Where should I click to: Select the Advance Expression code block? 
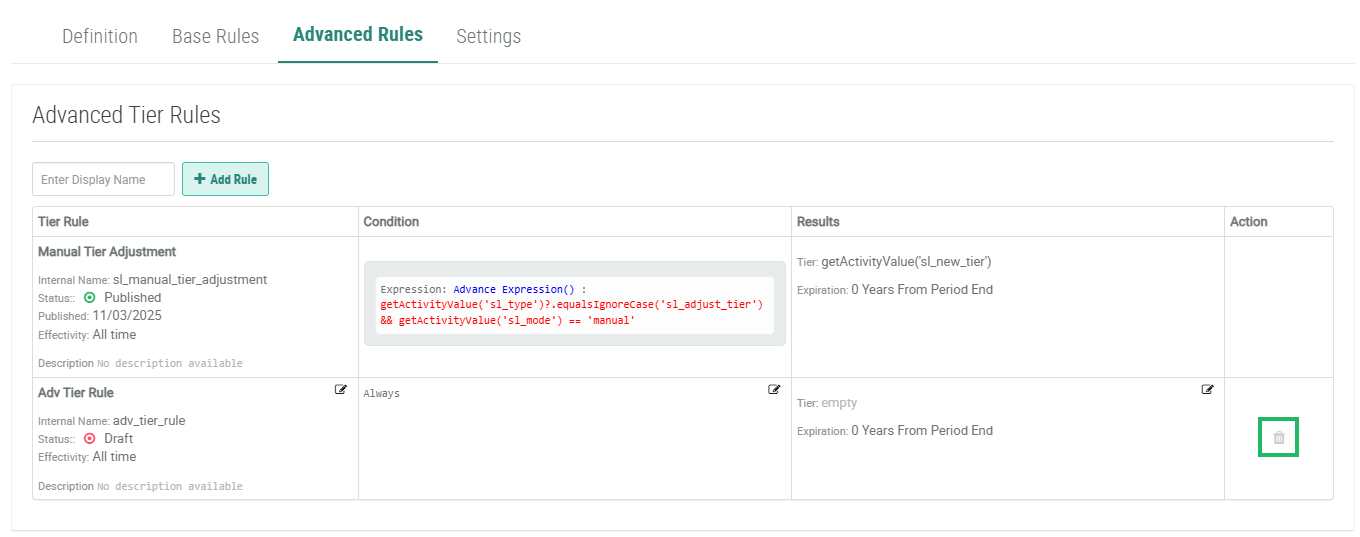574,305
